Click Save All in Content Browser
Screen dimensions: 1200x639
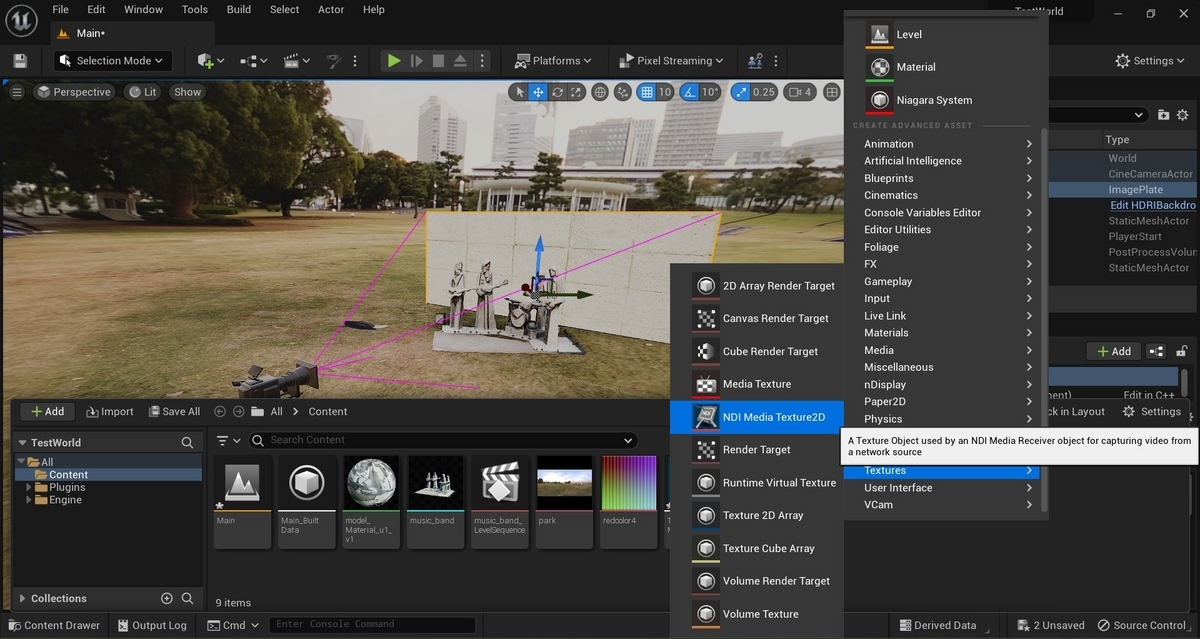[x=174, y=411]
